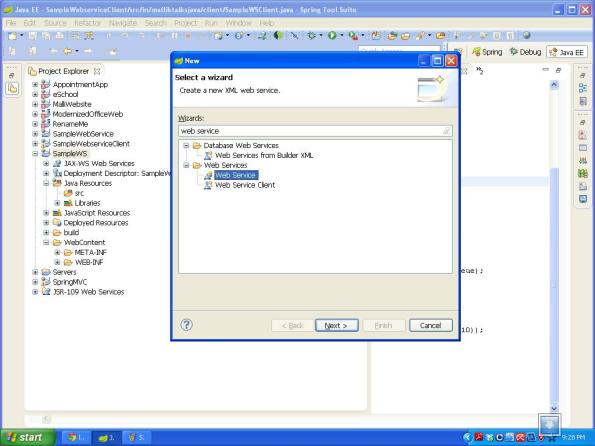Open the Back arrow history dropdown
595x446 pixels.
77,51
